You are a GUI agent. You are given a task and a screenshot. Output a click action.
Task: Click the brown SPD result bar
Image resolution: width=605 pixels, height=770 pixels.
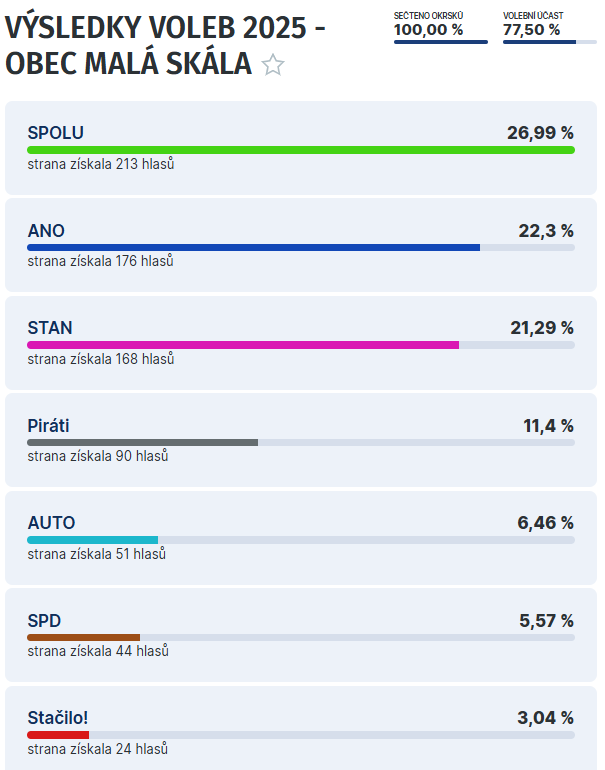pos(83,637)
